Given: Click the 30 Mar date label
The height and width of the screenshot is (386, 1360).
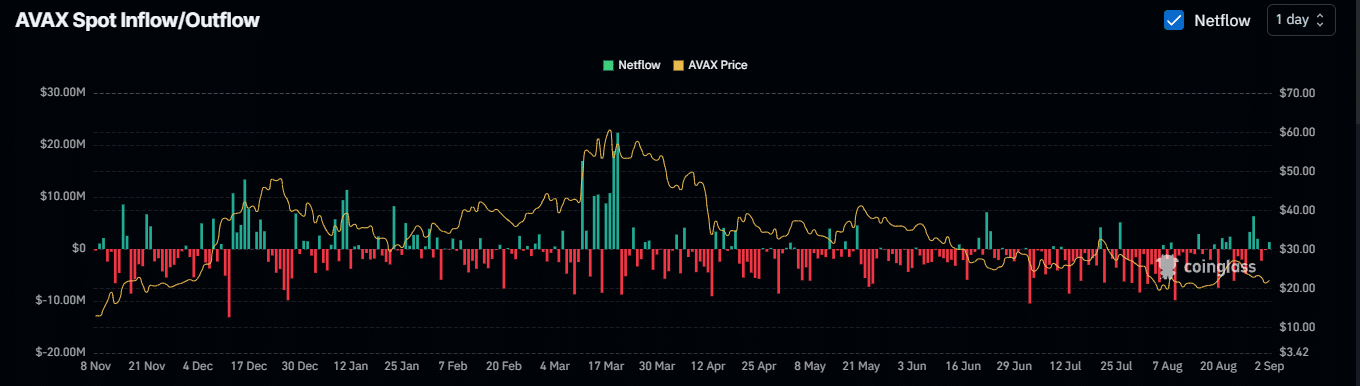Looking at the screenshot, I should click(658, 367).
